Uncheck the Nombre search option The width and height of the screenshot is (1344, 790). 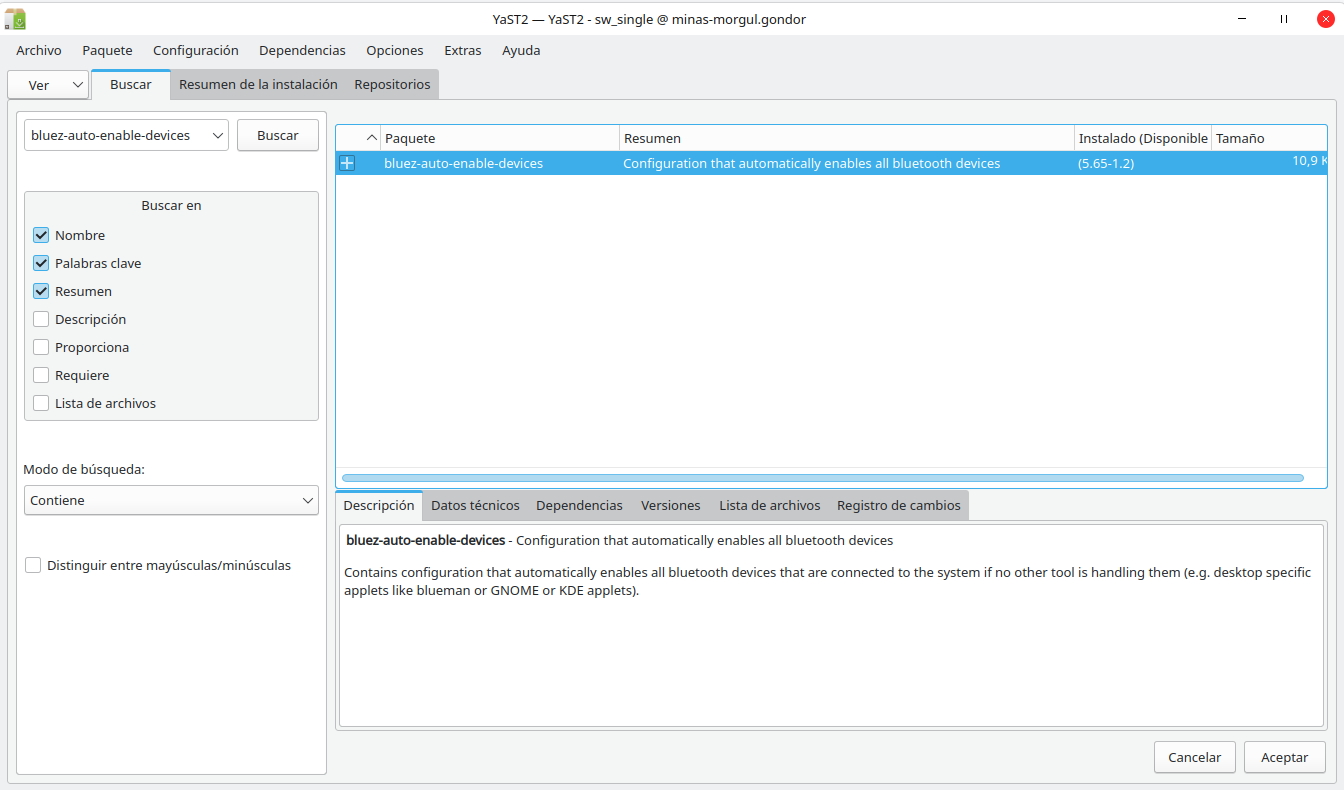tap(41, 235)
